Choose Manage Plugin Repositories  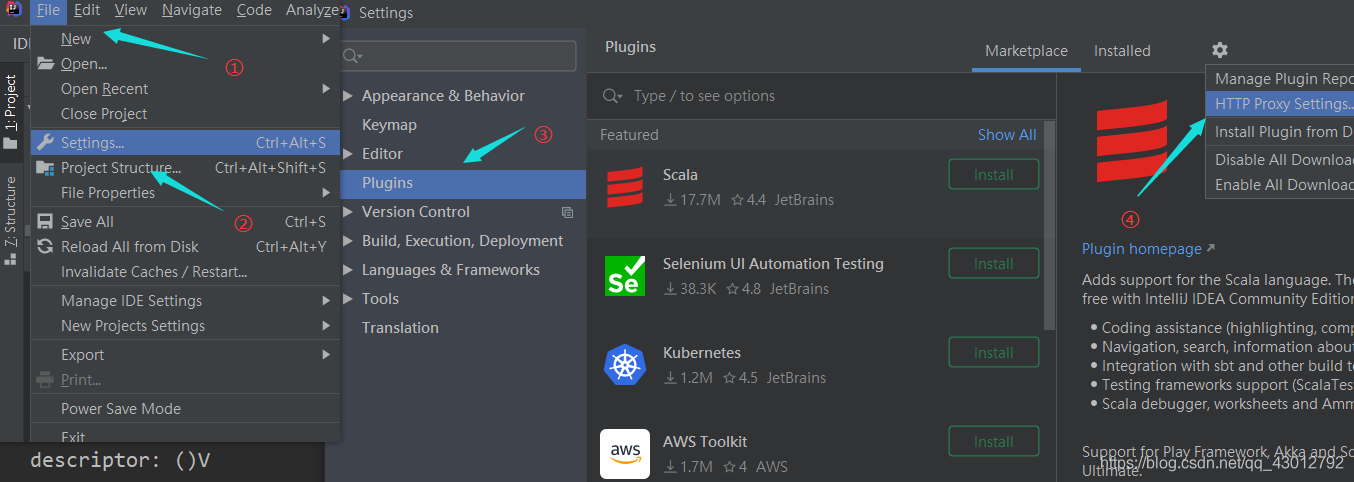[1280, 79]
